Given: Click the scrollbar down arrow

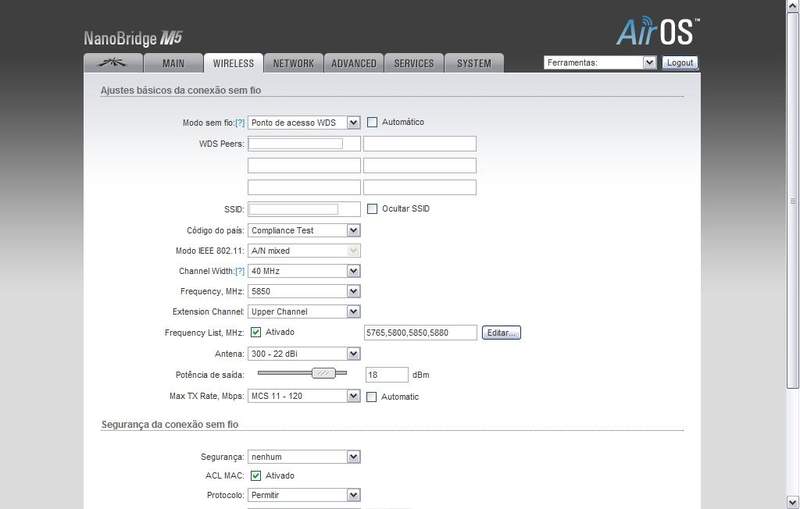Looking at the screenshot, I should (x=793, y=501).
